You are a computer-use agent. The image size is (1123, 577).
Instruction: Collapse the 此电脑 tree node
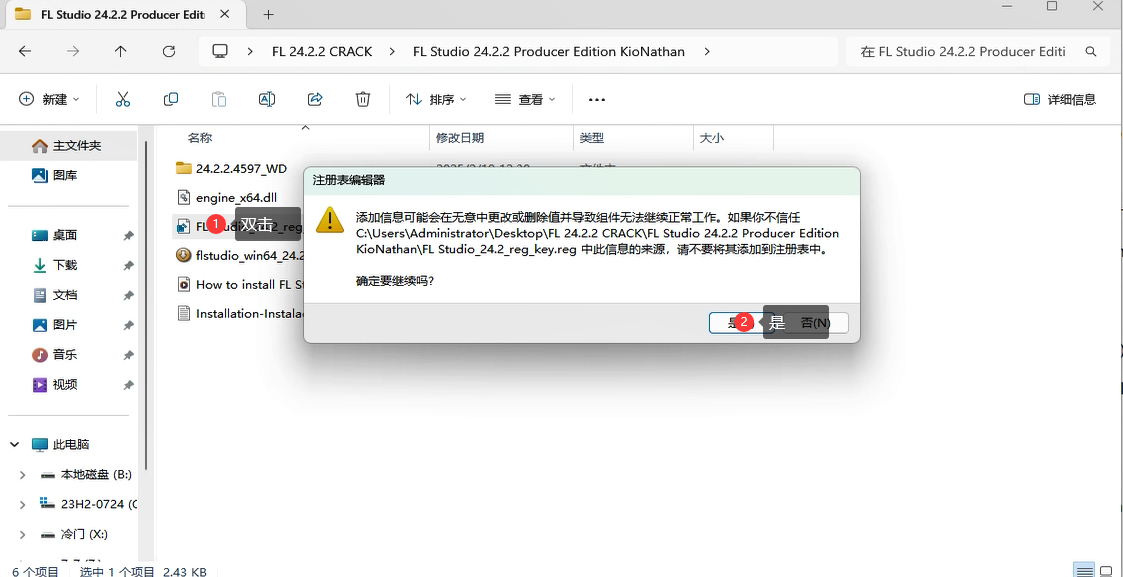click(x=14, y=445)
